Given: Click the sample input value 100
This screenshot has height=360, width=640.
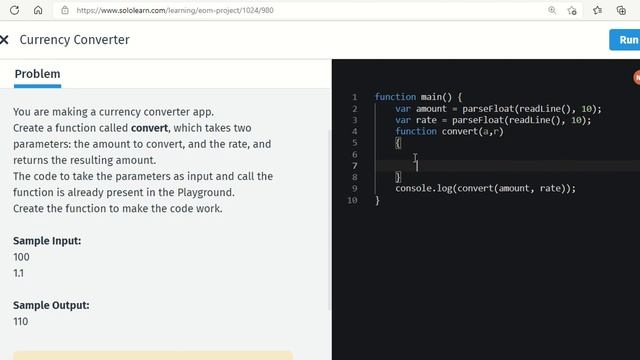Looking at the screenshot, I should pyautogui.click(x=21, y=257).
